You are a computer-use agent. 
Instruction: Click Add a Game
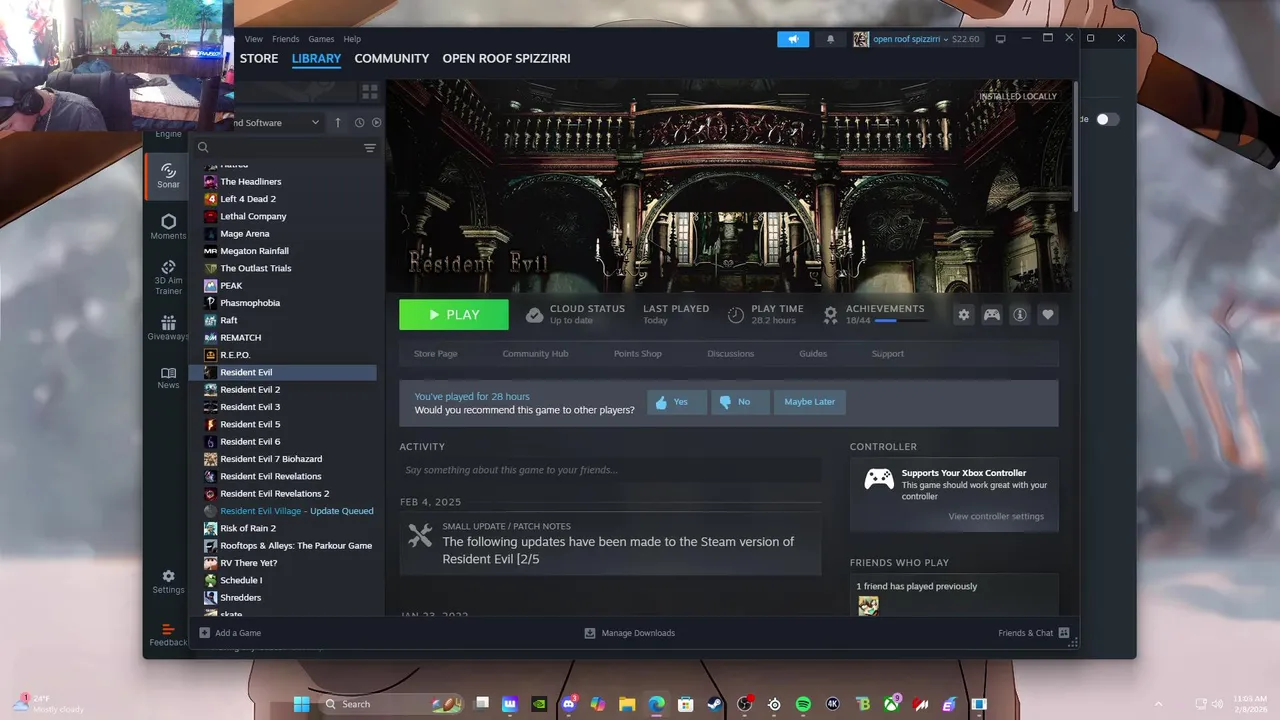[x=230, y=633]
